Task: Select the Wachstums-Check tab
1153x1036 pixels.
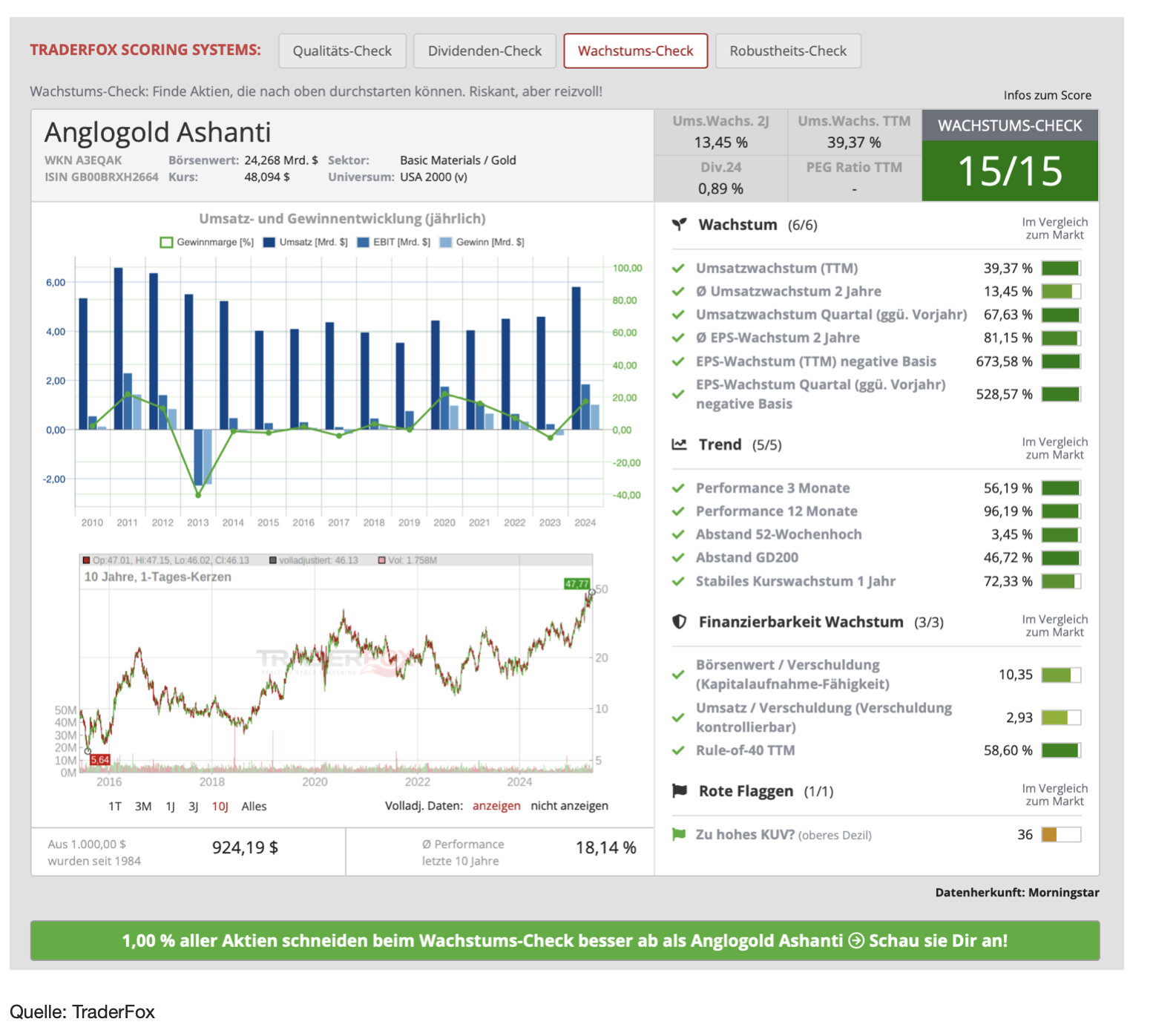Action: (x=635, y=50)
